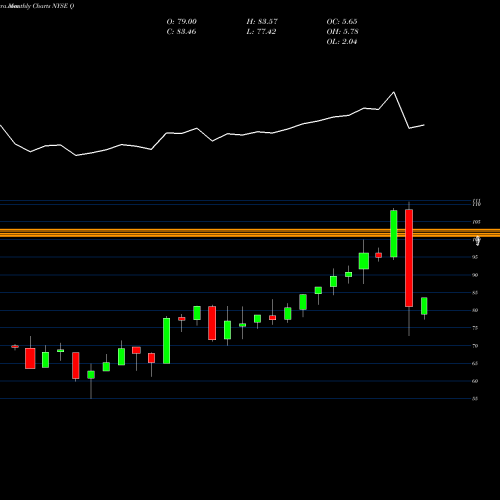
Task: Click the 95 price axis label
Action: [x=475, y=257]
